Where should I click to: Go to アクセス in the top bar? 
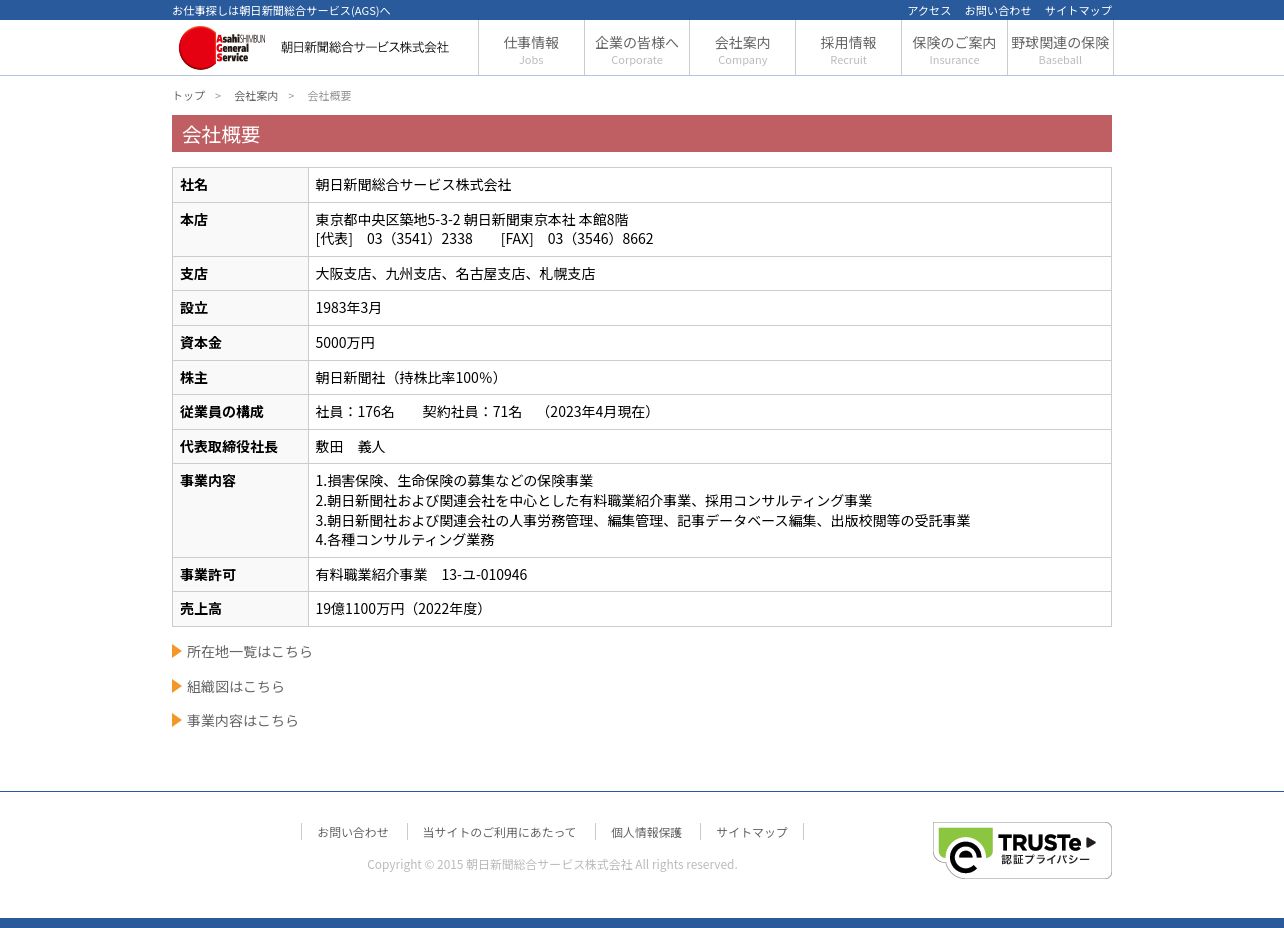pyautogui.click(x=929, y=10)
